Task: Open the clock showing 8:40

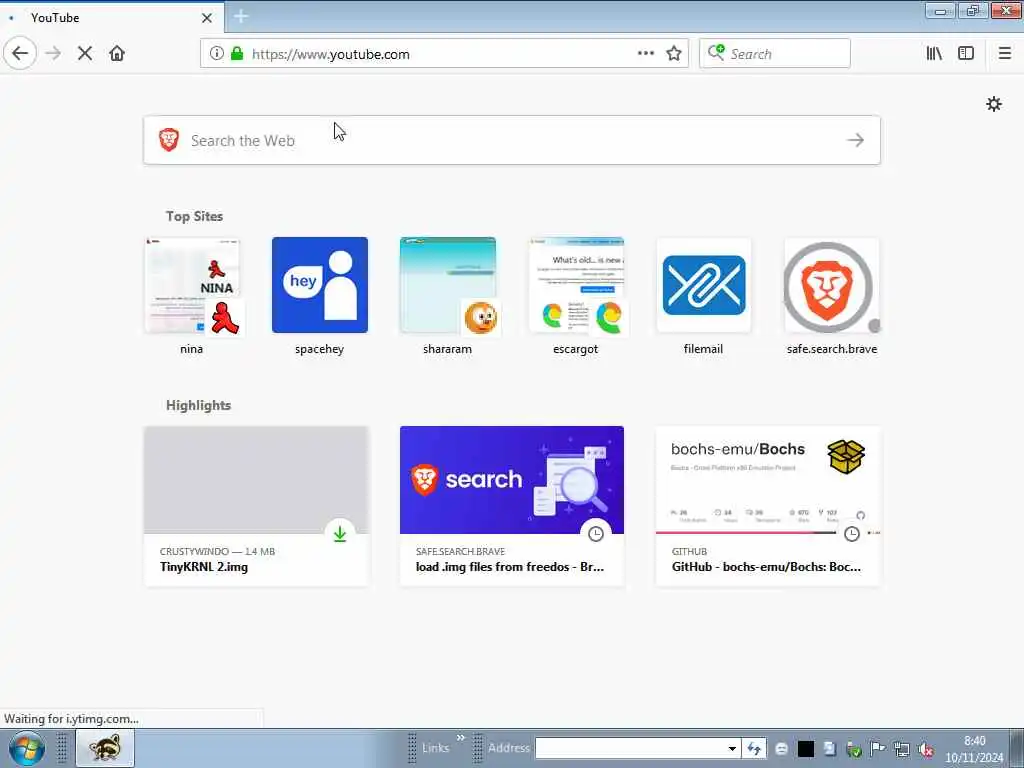Action: click(x=974, y=749)
